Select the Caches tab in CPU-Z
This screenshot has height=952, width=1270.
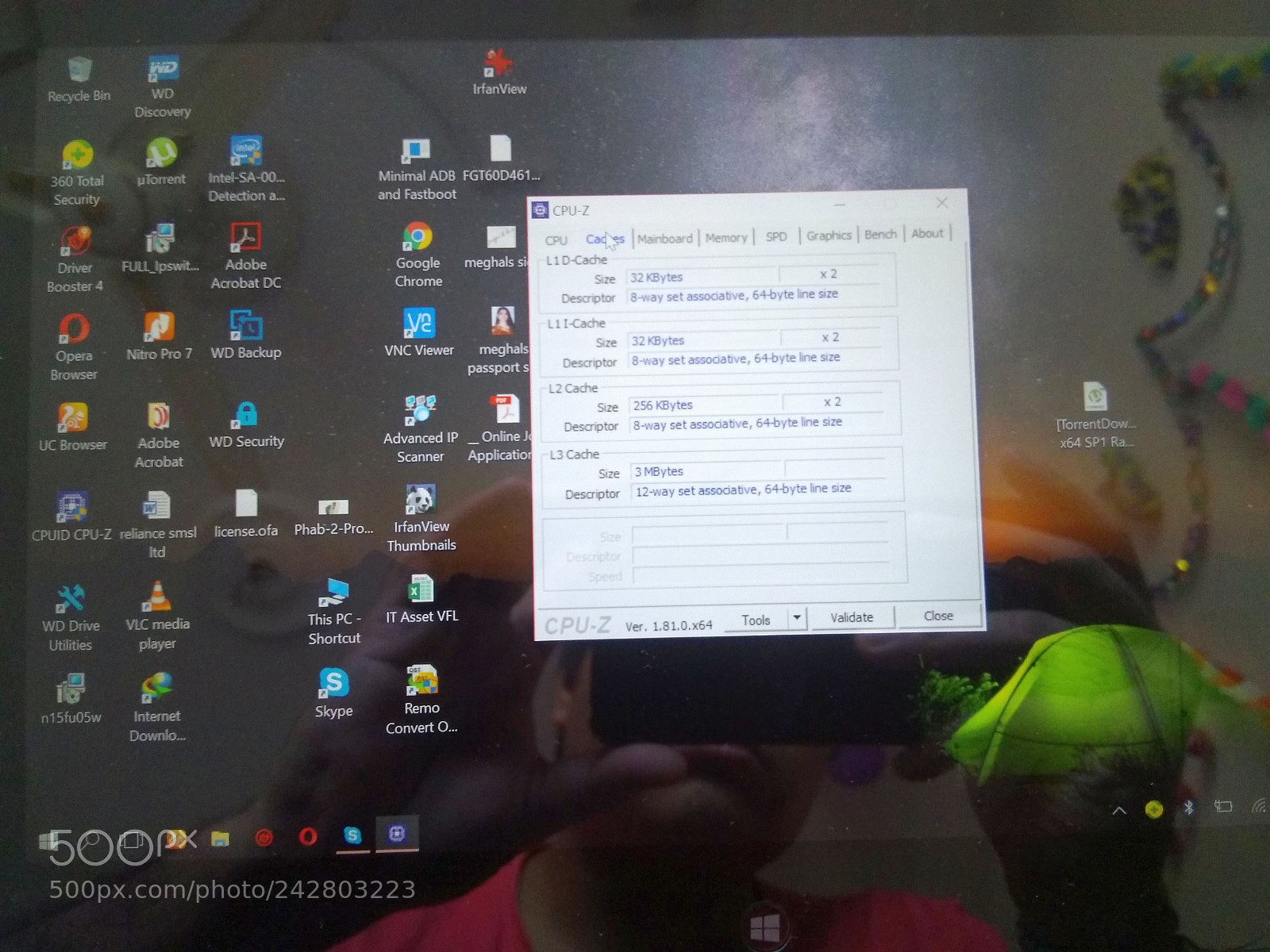[x=605, y=239]
